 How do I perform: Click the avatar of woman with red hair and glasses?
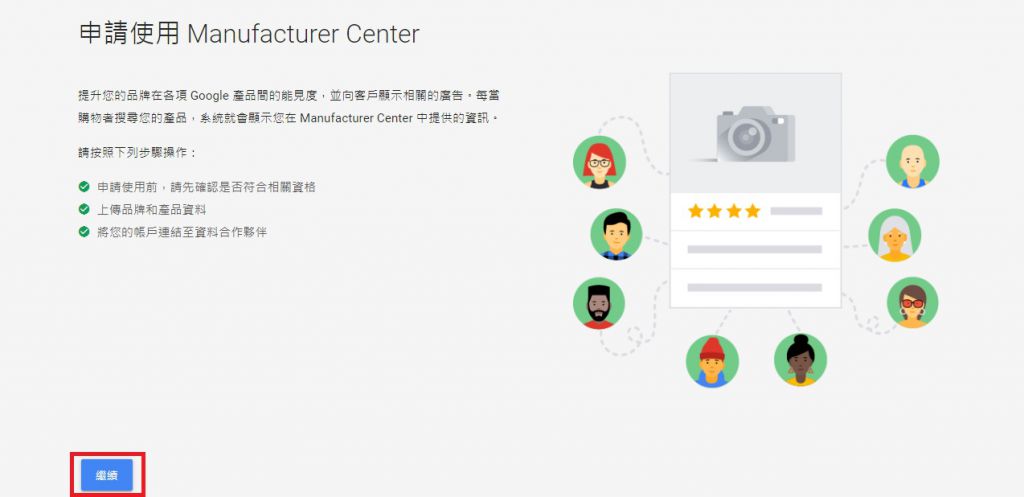click(600, 163)
